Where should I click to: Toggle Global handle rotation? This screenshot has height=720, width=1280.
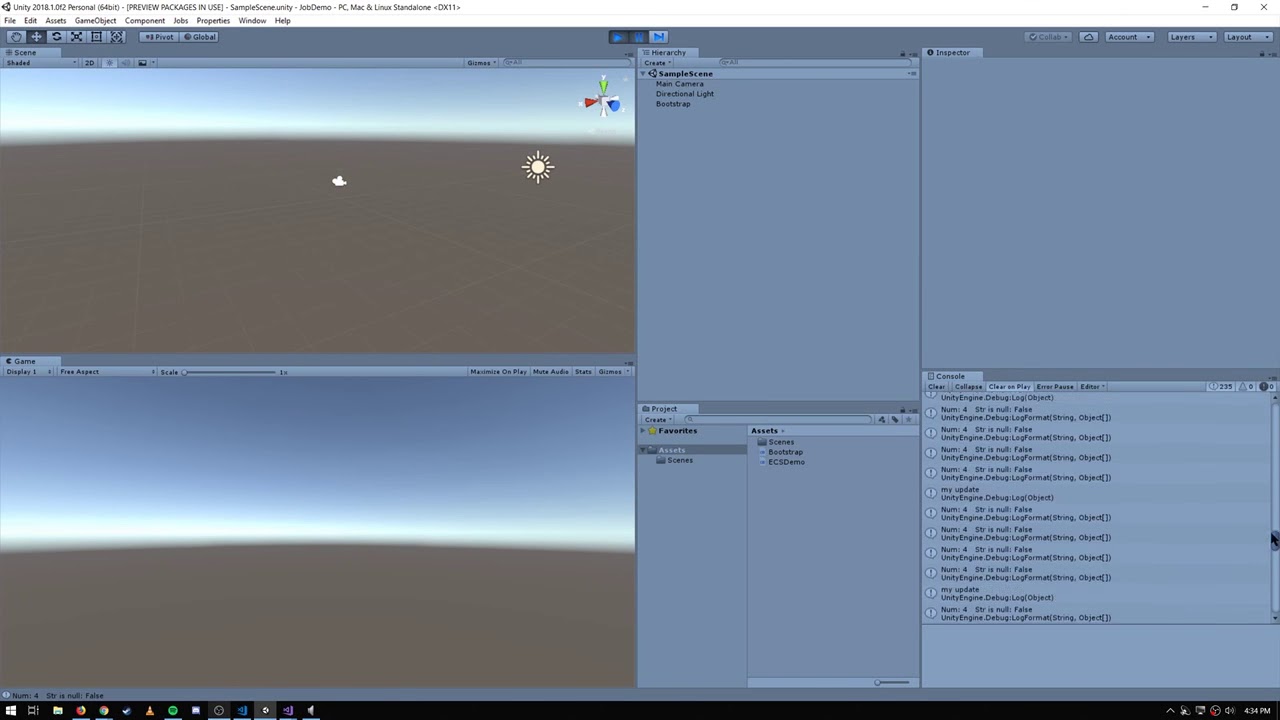click(200, 37)
